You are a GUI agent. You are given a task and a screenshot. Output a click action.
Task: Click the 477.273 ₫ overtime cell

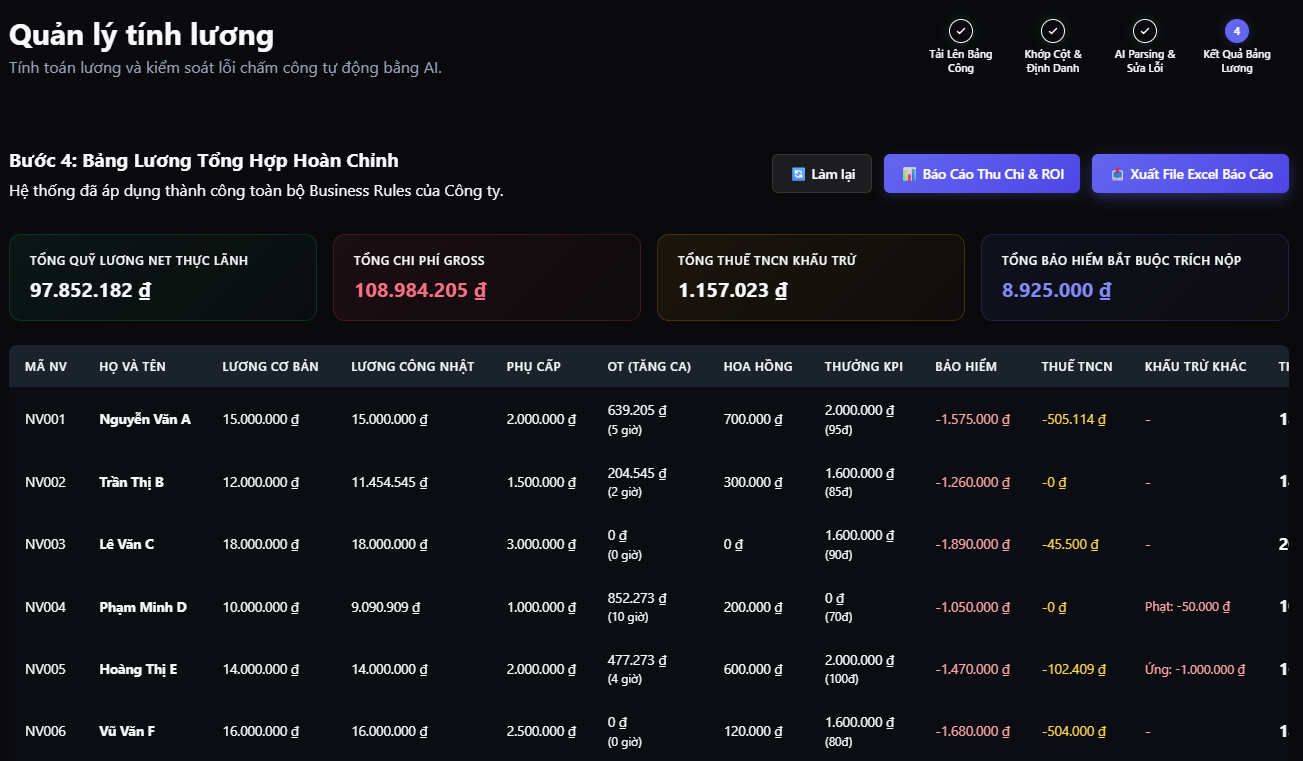(637, 660)
